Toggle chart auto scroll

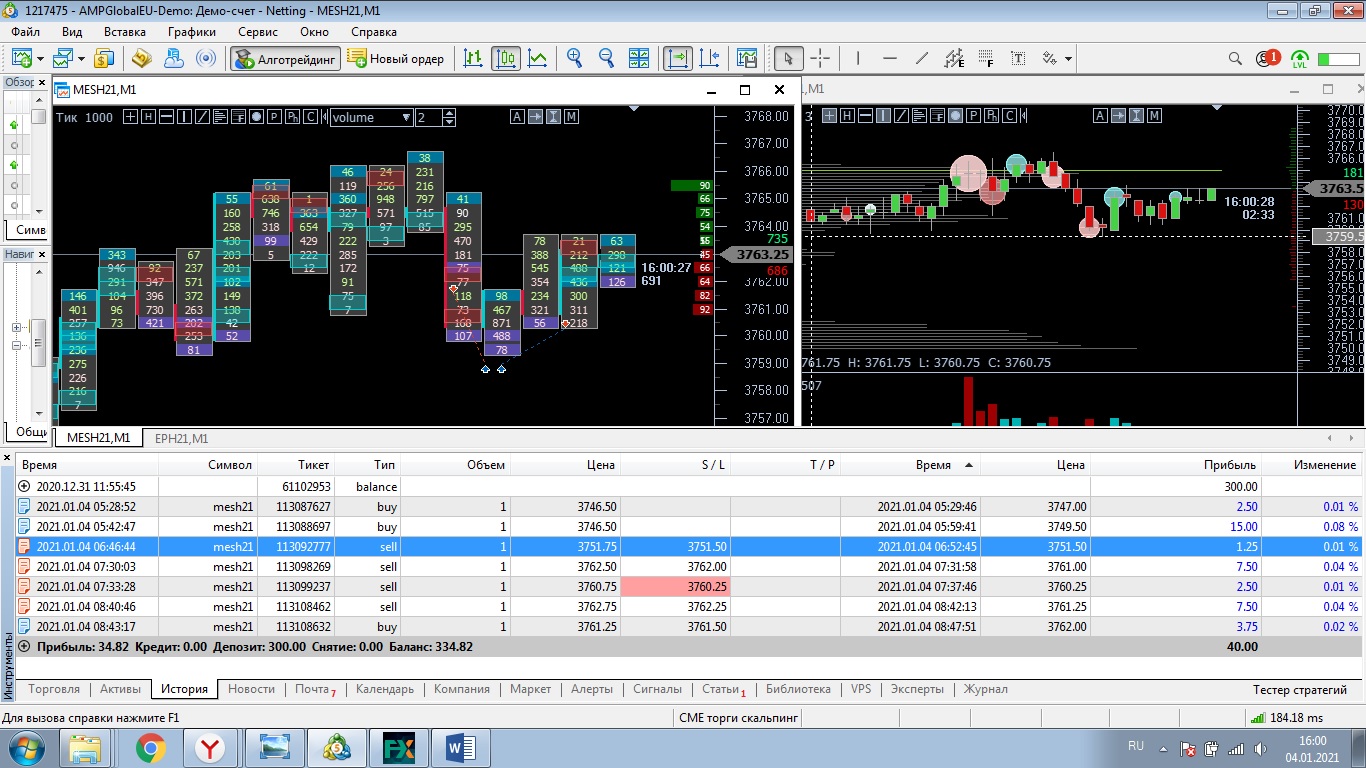click(678, 58)
